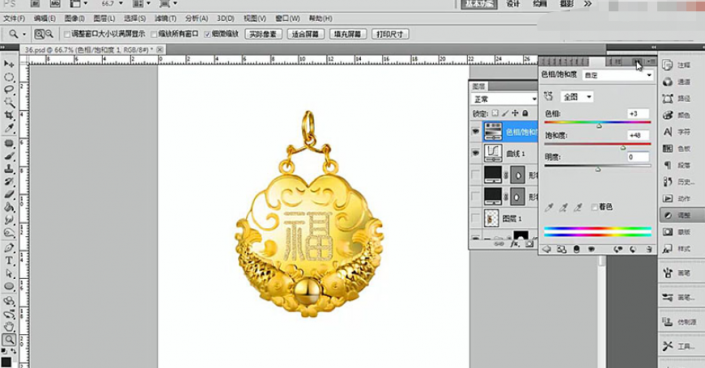
Task: Select the Pen tool
Action: [9, 247]
